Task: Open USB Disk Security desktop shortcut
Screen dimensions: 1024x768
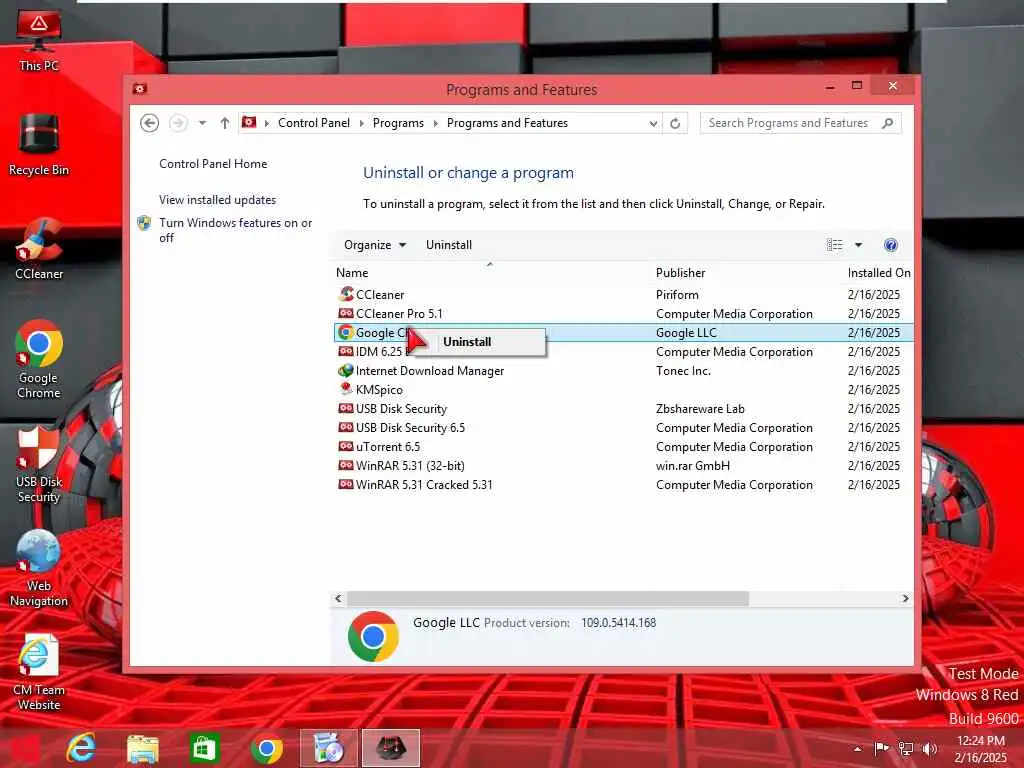Action: (x=39, y=464)
